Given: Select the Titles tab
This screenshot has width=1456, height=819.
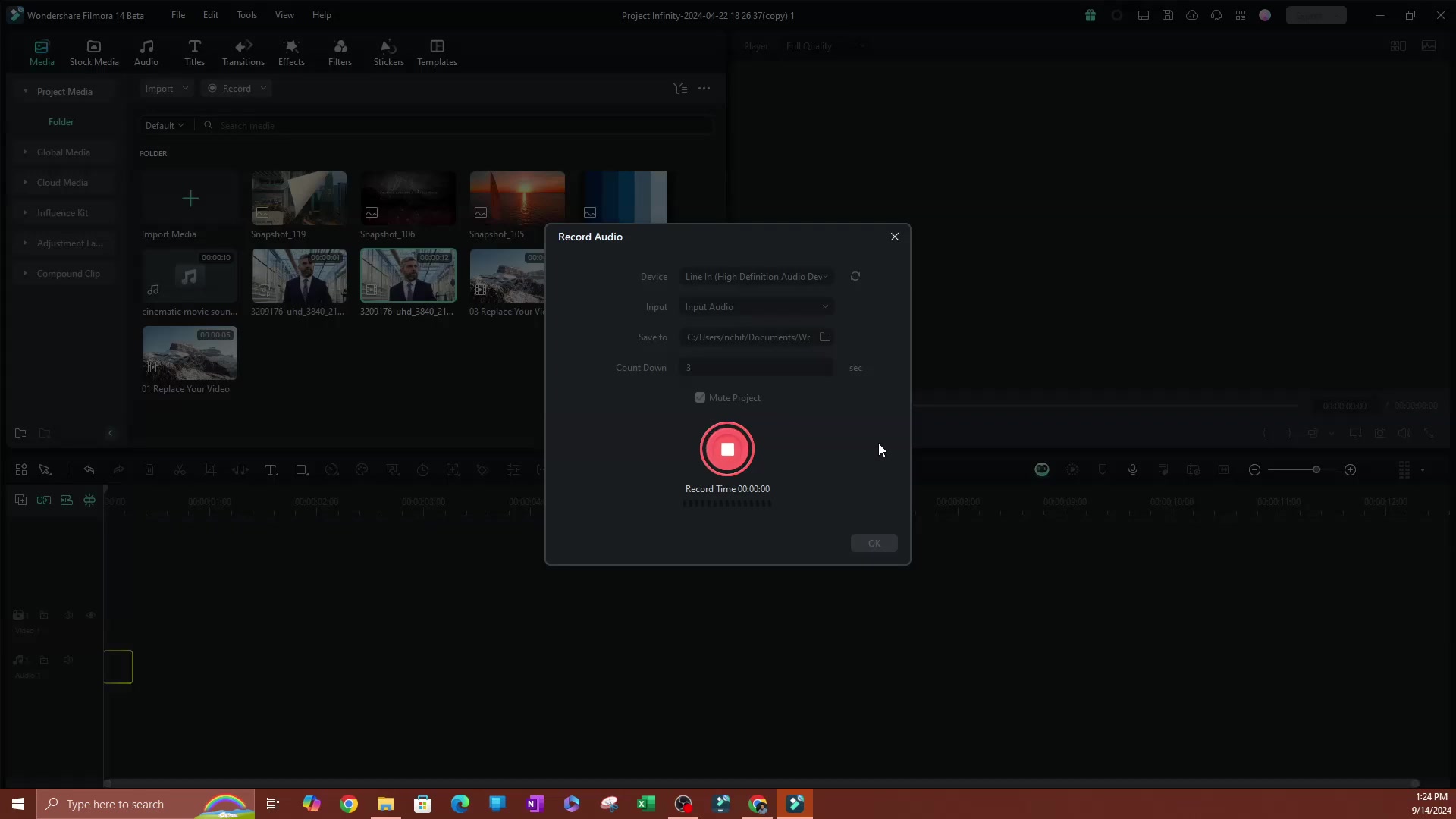Looking at the screenshot, I should click(x=194, y=52).
